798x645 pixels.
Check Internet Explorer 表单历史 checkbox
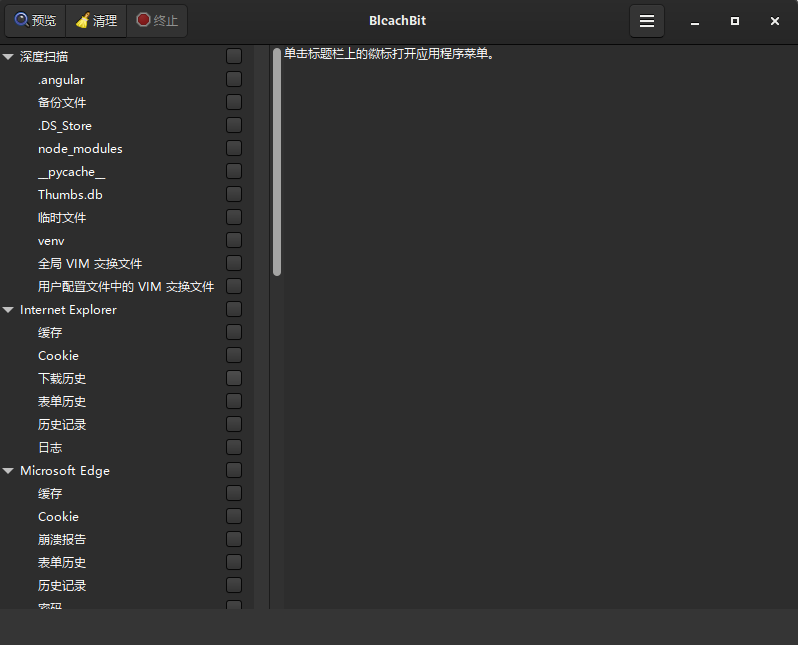(234, 402)
